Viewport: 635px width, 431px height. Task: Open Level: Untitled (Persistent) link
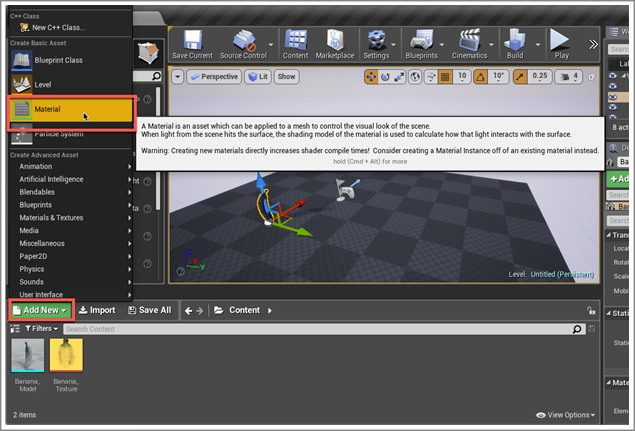click(562, 275)
